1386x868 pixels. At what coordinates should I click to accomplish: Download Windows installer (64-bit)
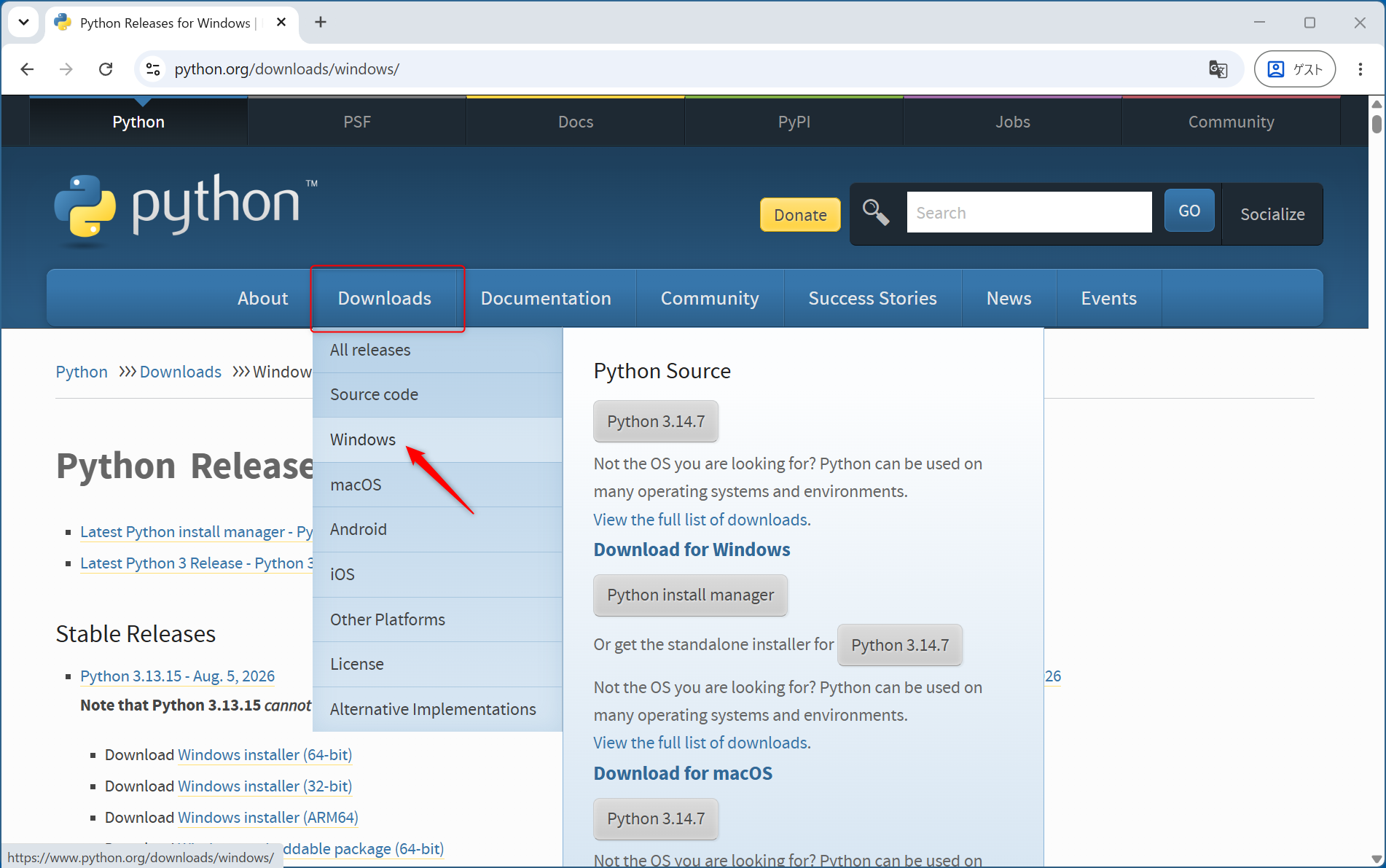pyautogui.click(x=265, y=755)
